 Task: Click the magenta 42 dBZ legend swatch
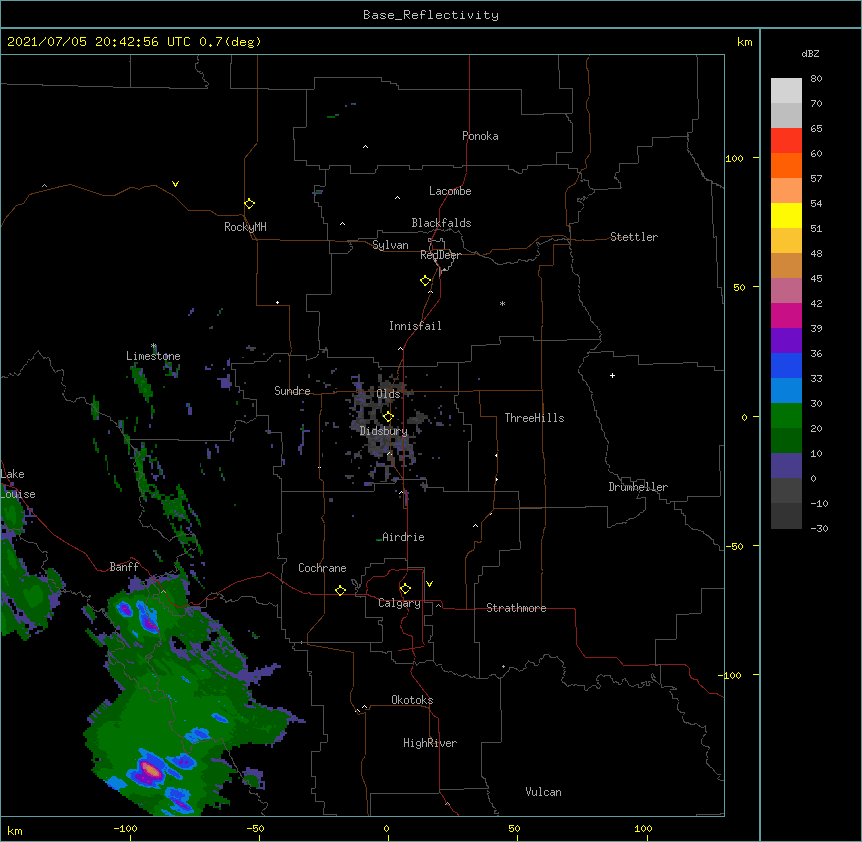(786, 315)
